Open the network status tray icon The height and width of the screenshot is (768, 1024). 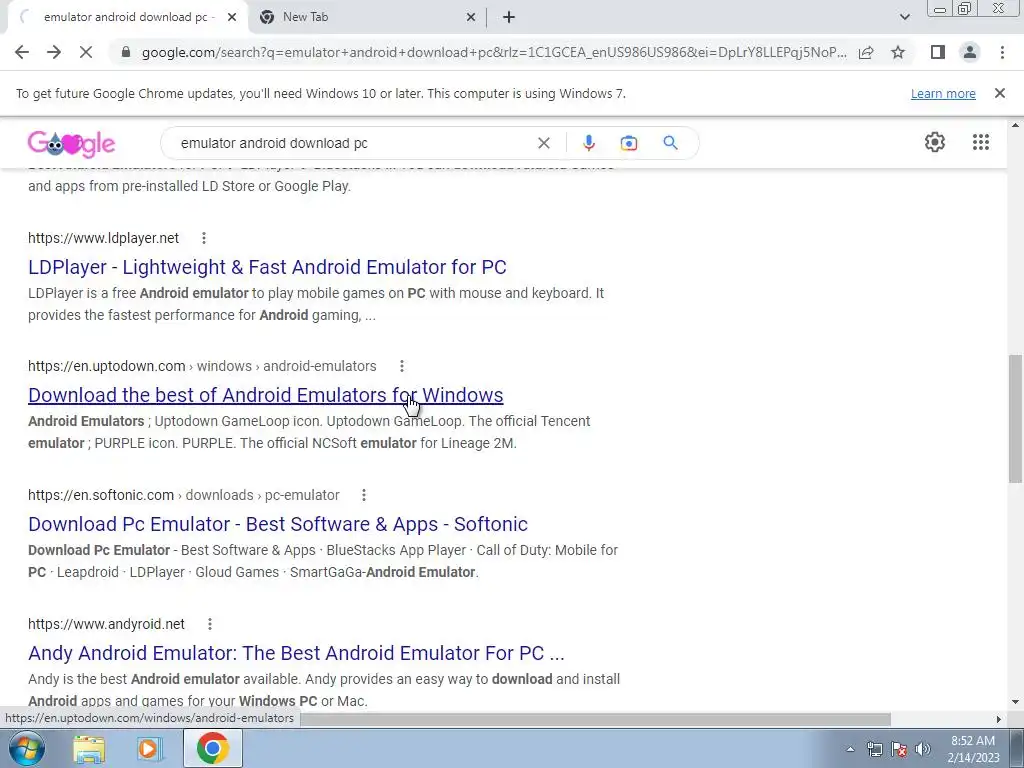(x=874, y=749)
